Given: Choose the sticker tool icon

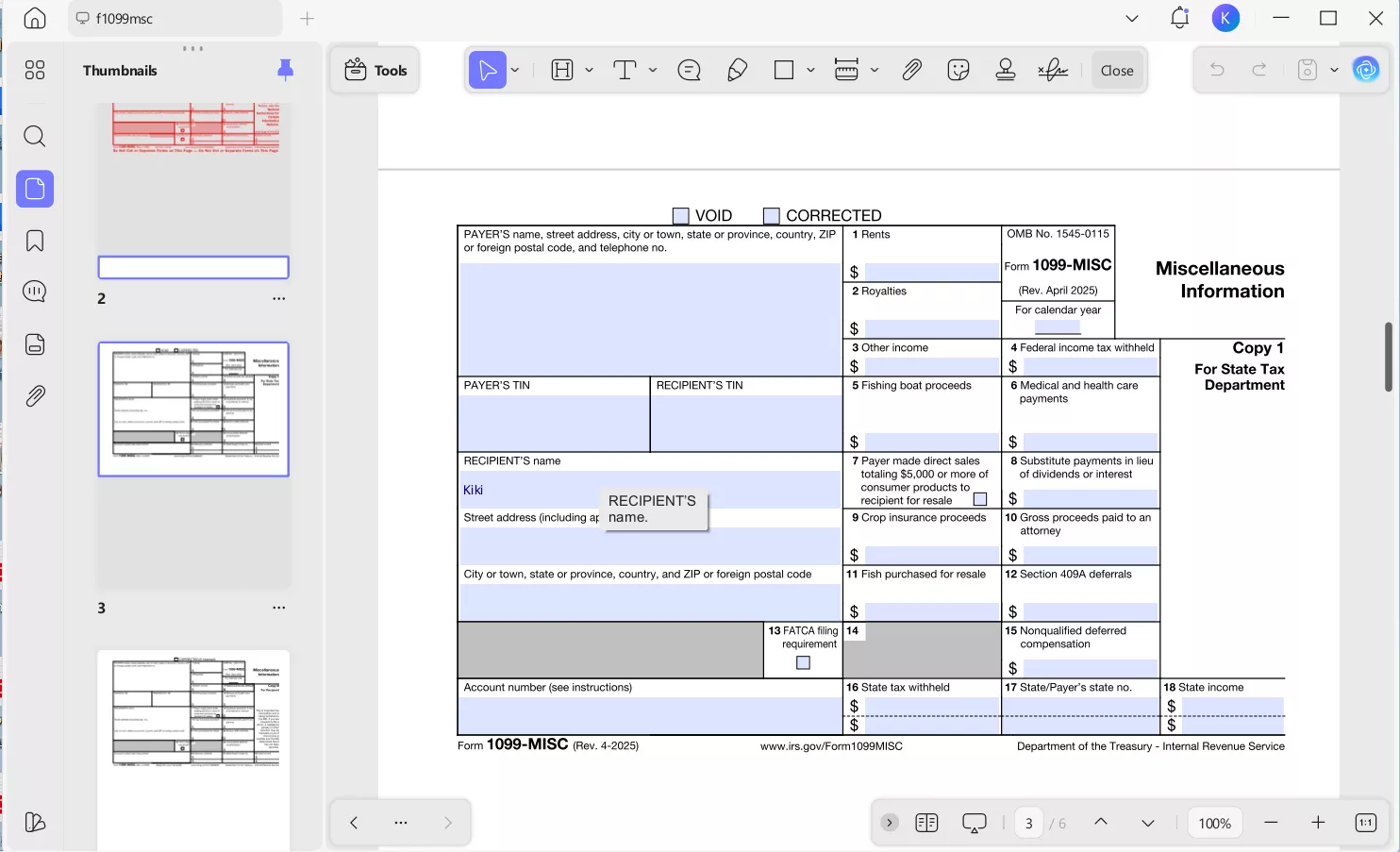Looking at the screenshot, I should [958, 70].
